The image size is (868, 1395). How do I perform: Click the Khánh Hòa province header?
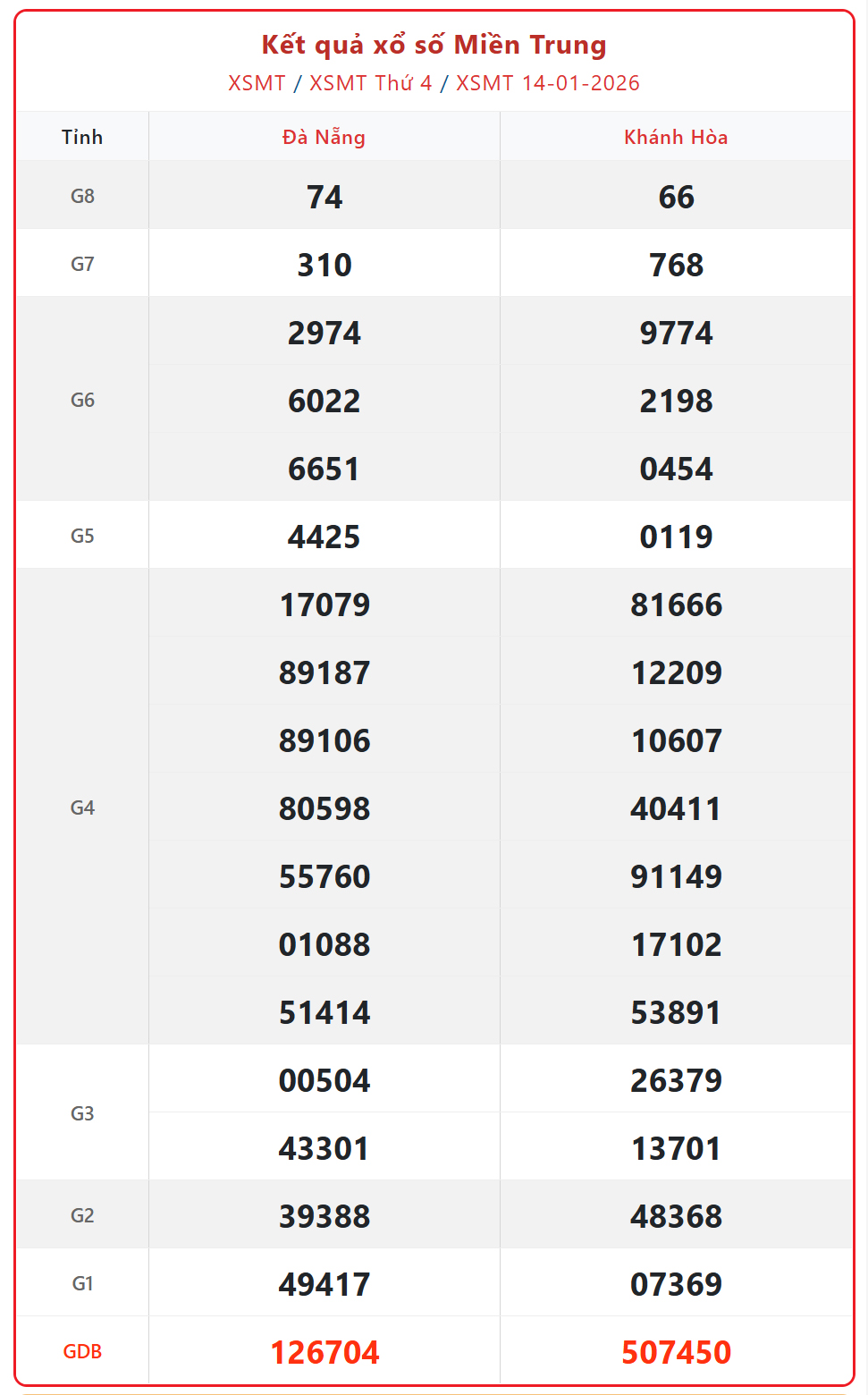click(x=676, y=137)
